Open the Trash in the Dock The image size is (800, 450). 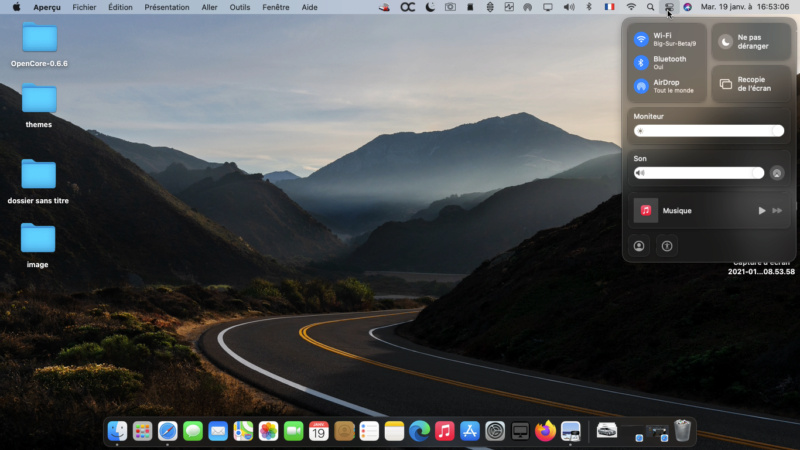682,431
